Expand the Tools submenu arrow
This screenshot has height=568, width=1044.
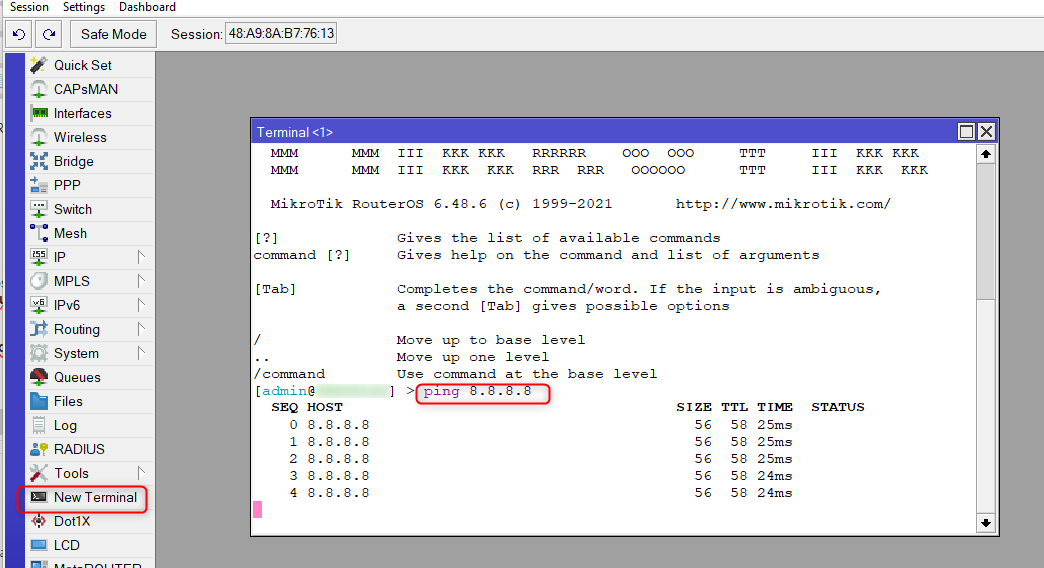pyautogui.click(x=141, y=473)
